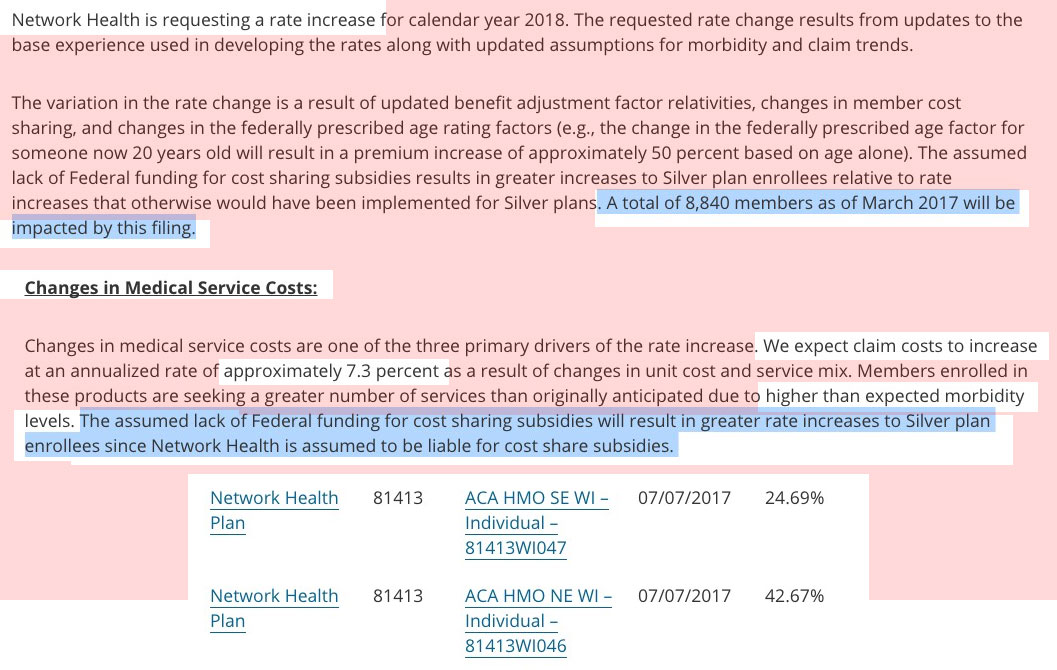
Task: Open the ACA HMO NE WI 81413WI046 link
Action: [x=538, y=620]
